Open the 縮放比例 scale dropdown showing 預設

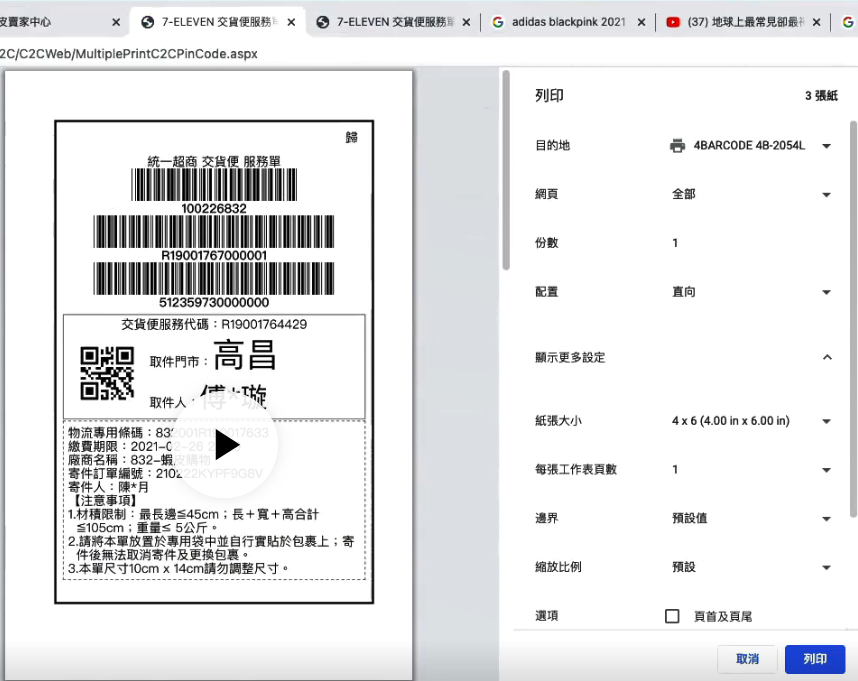click(x=750, y=567)
